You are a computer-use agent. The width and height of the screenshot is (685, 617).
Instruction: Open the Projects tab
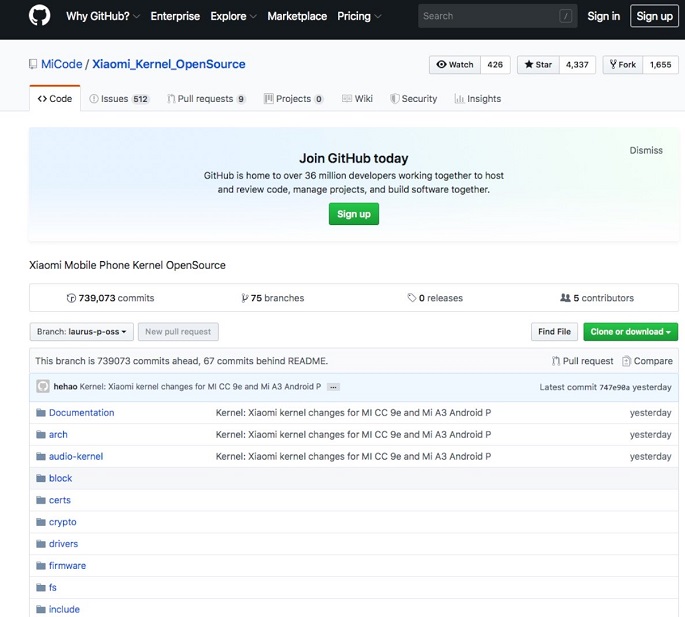click(x=294, y=99)
